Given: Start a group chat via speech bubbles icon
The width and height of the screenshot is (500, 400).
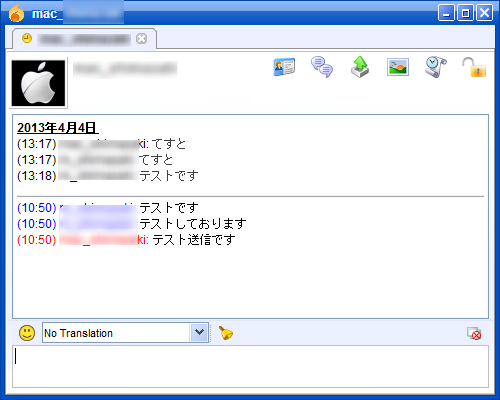Looking at the screenshot, I should [x=322, y=67].
